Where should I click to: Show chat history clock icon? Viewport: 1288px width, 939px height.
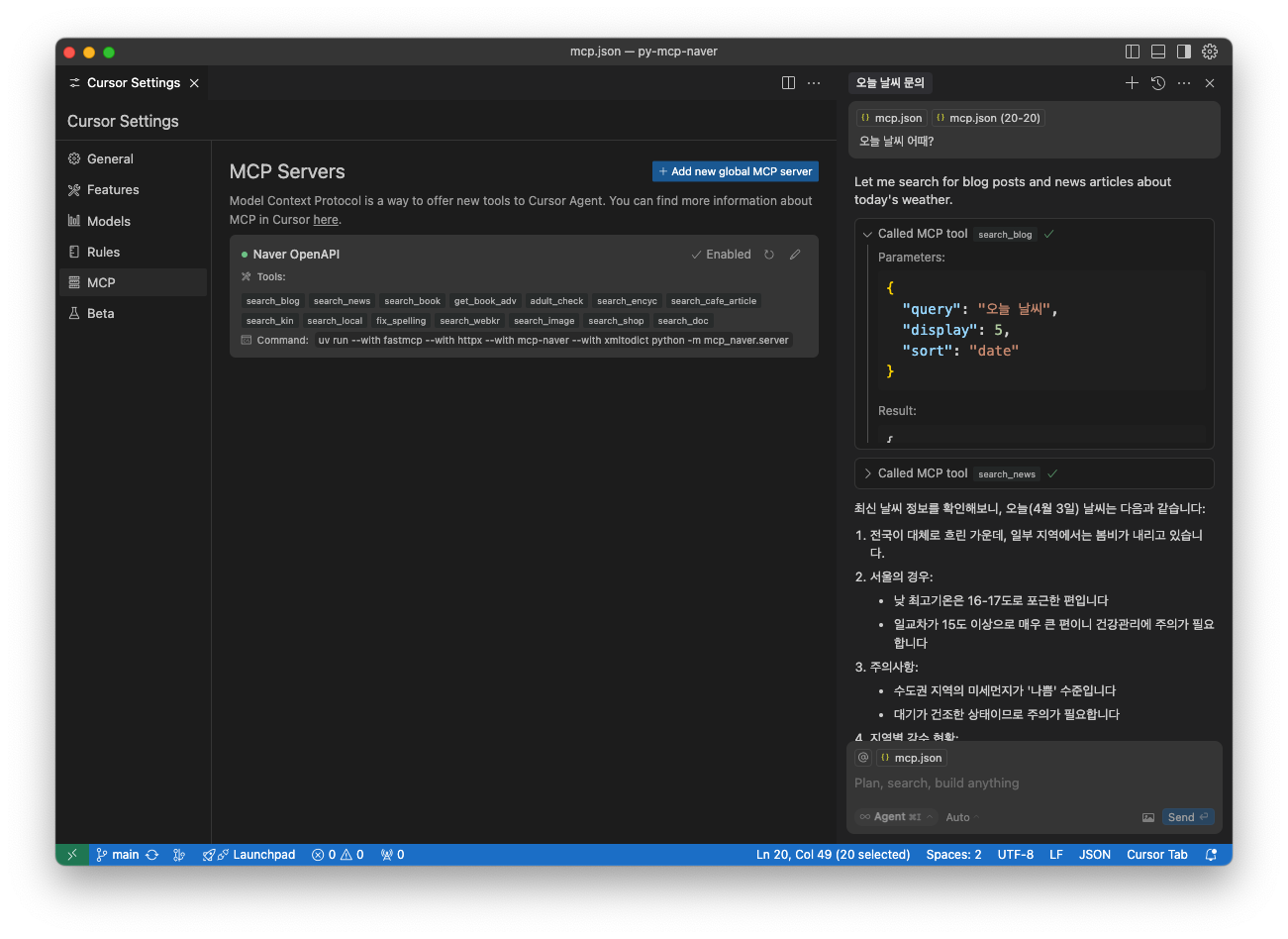(x=1158, y=83)
